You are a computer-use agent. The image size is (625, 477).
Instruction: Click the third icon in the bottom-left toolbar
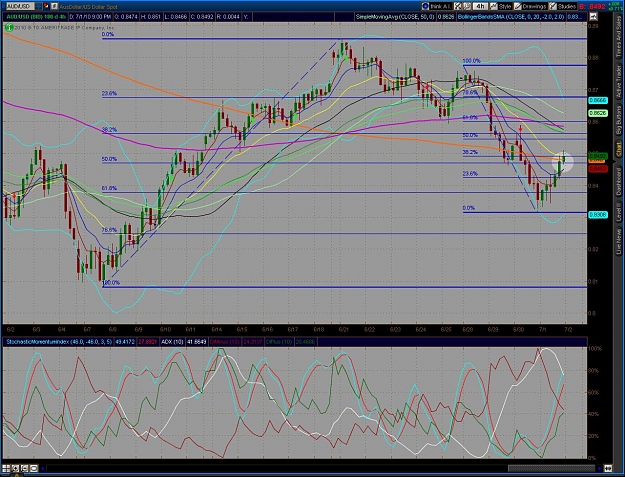click(24, 468)
